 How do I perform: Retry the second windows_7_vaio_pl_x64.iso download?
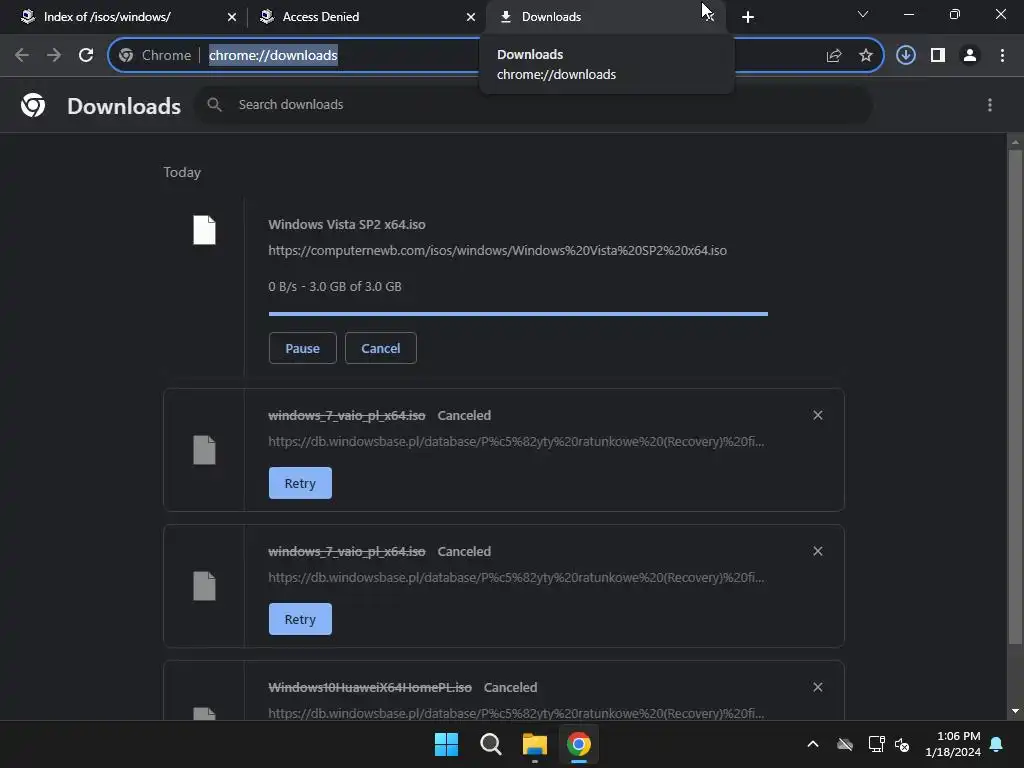(300, 619)
